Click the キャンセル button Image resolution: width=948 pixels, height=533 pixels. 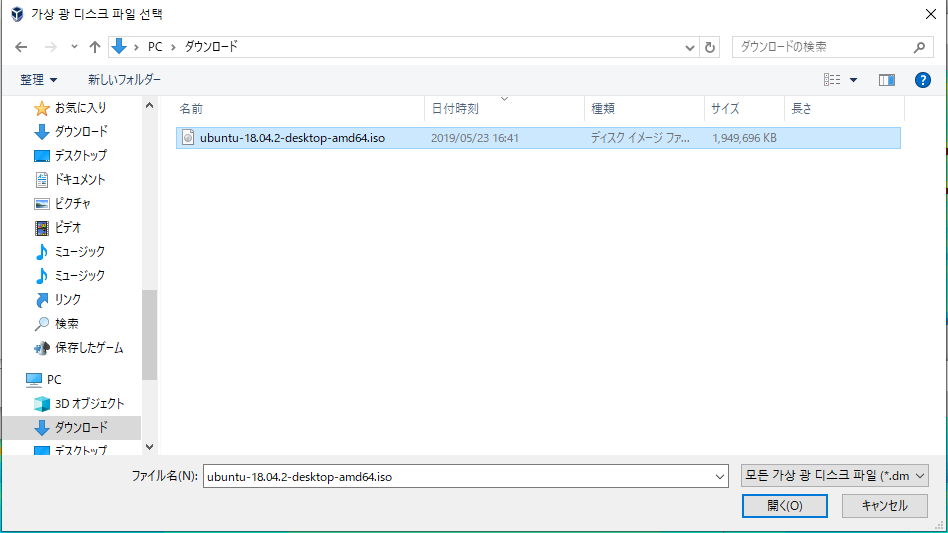point(885,506)
